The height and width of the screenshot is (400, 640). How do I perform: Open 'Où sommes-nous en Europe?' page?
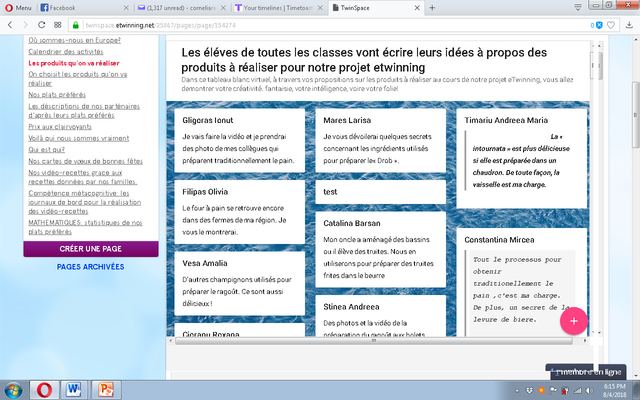[74, 40]
